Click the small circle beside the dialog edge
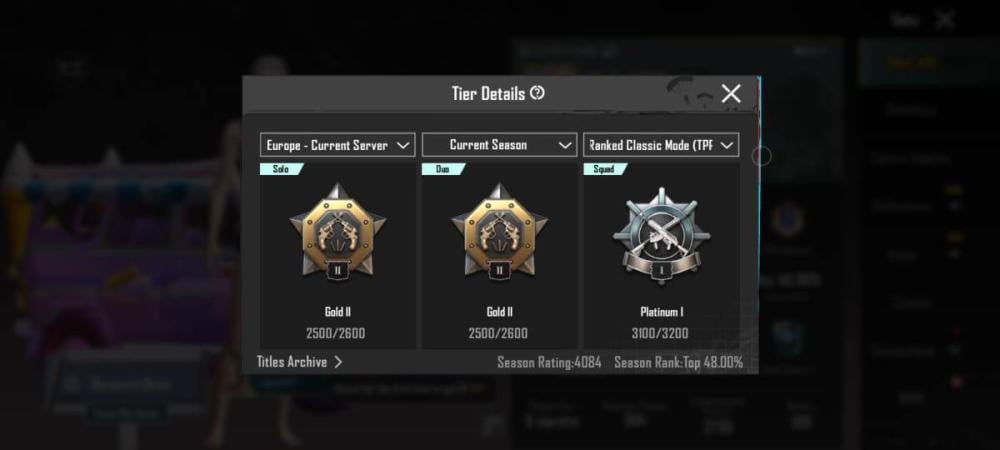This screenshot has height=450, width=1000. [761, 156]
